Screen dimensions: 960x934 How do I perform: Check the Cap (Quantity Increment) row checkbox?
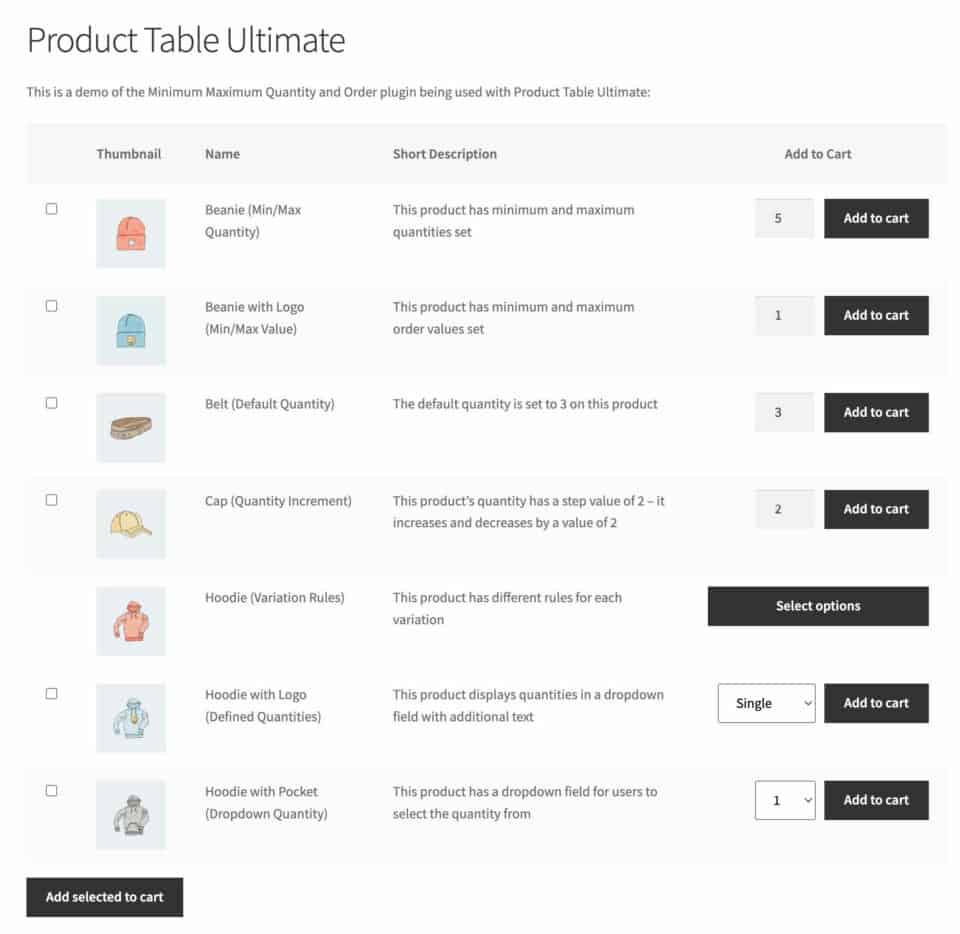[51, 500]
